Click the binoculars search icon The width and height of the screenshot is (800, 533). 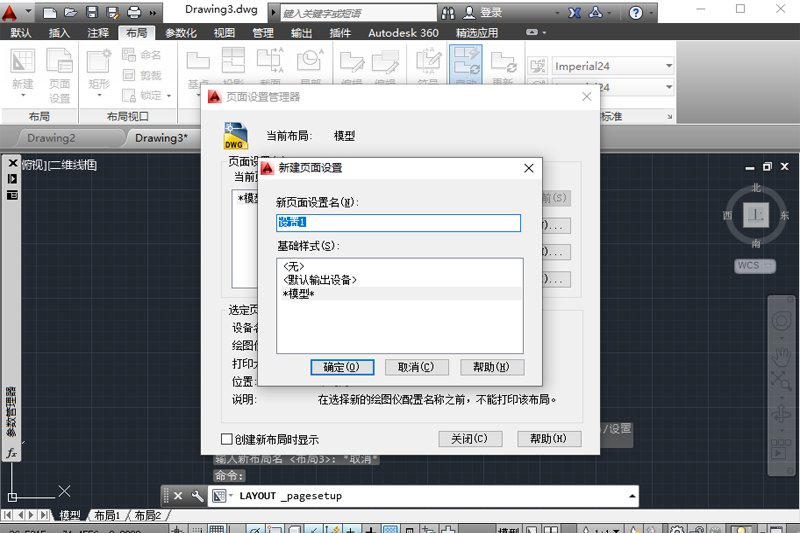pyautogui.click(x=448, y=13)
